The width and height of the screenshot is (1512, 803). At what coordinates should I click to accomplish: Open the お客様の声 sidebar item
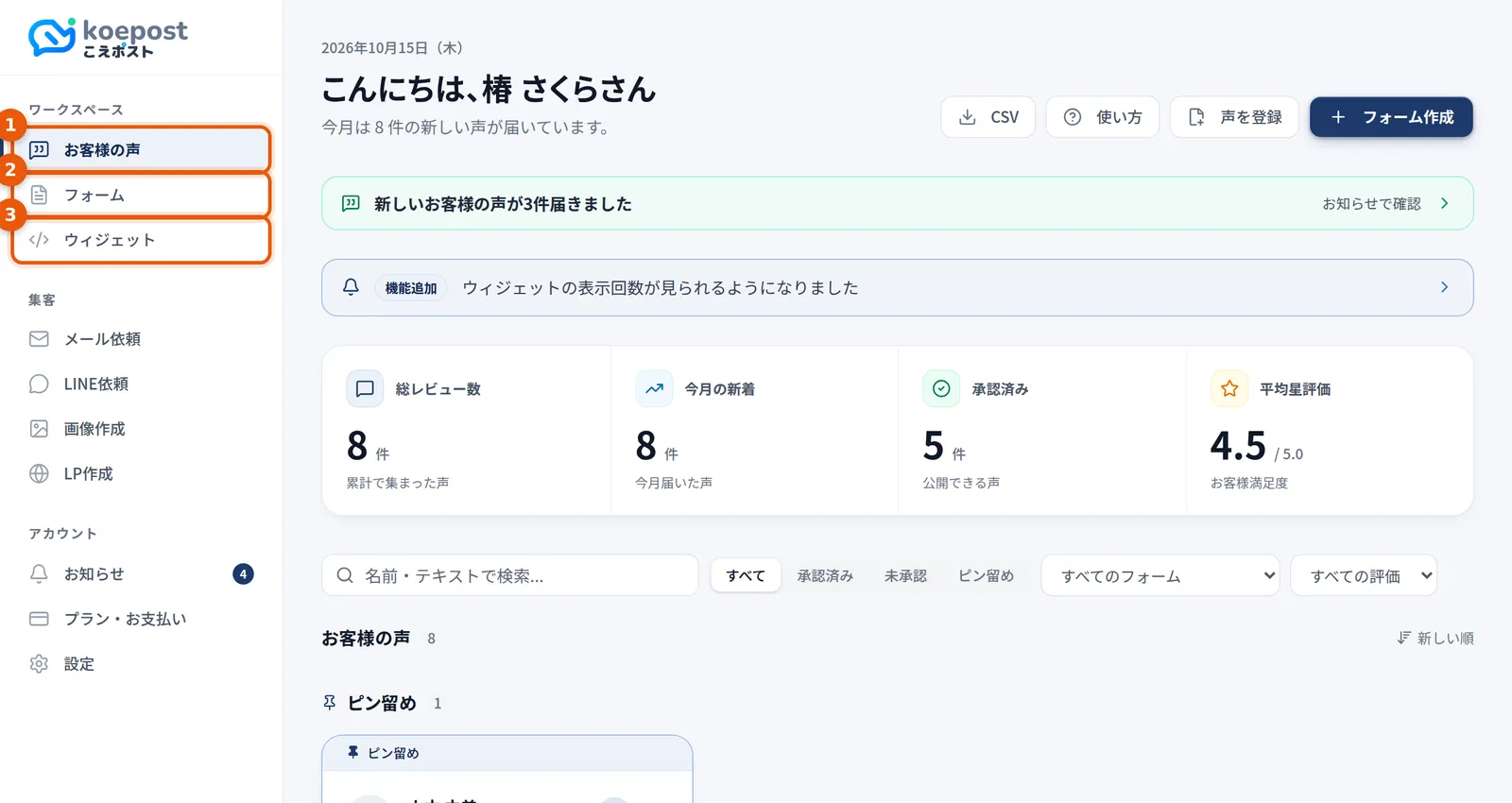(141, 149)
